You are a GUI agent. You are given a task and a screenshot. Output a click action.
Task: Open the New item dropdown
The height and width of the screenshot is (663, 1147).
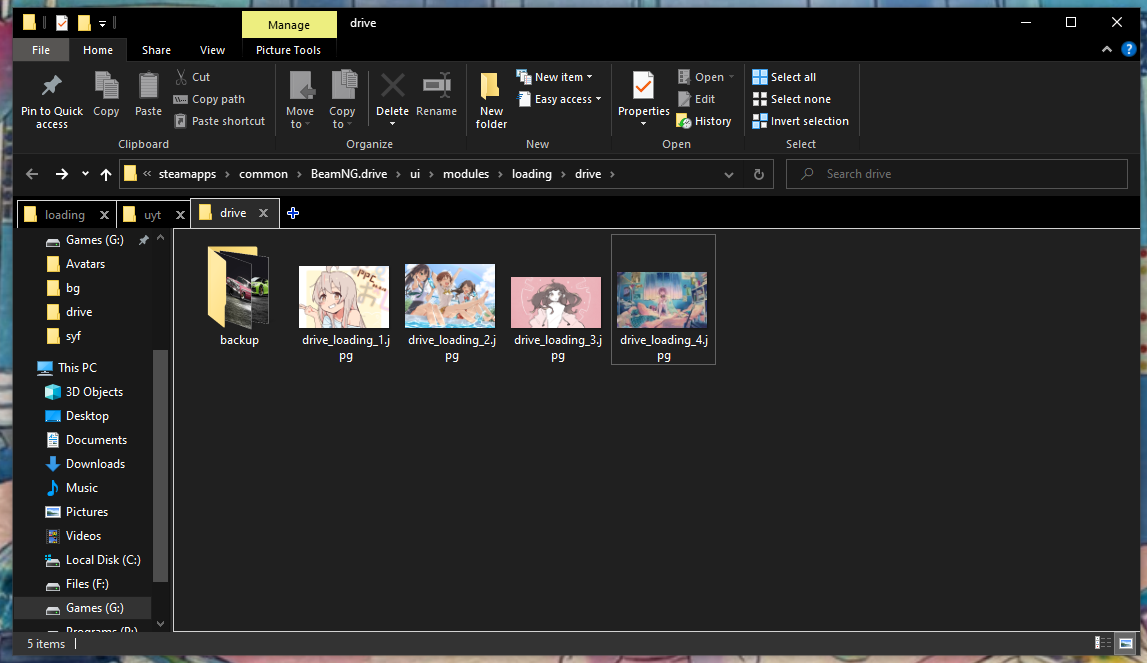click(x=554, y=77)
